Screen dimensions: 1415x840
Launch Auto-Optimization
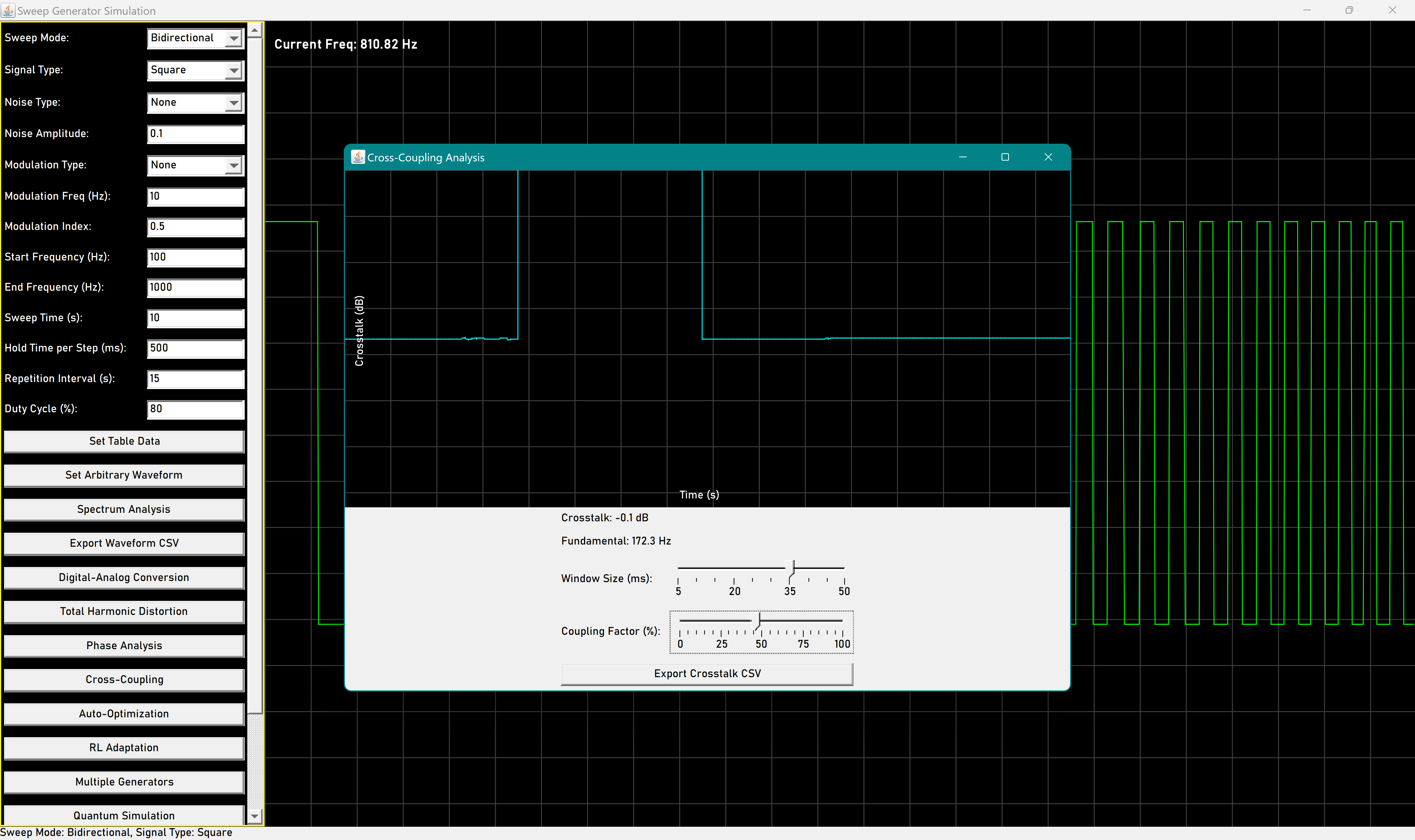[x=124, y=714]
